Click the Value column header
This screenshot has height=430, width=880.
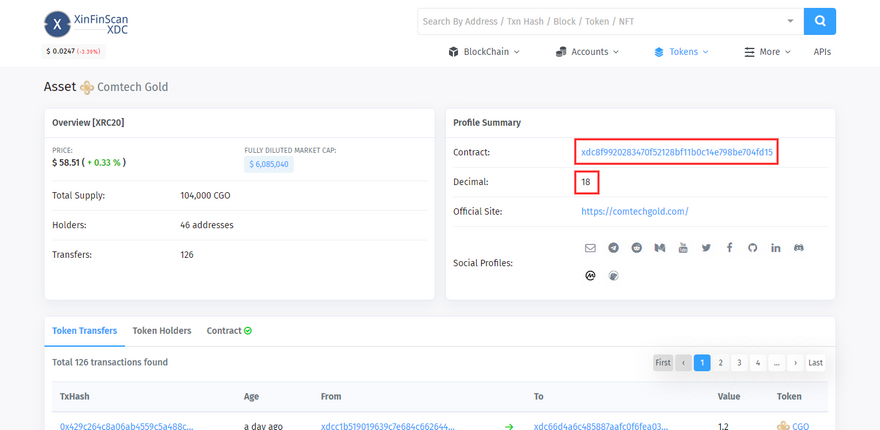(729, 396)
